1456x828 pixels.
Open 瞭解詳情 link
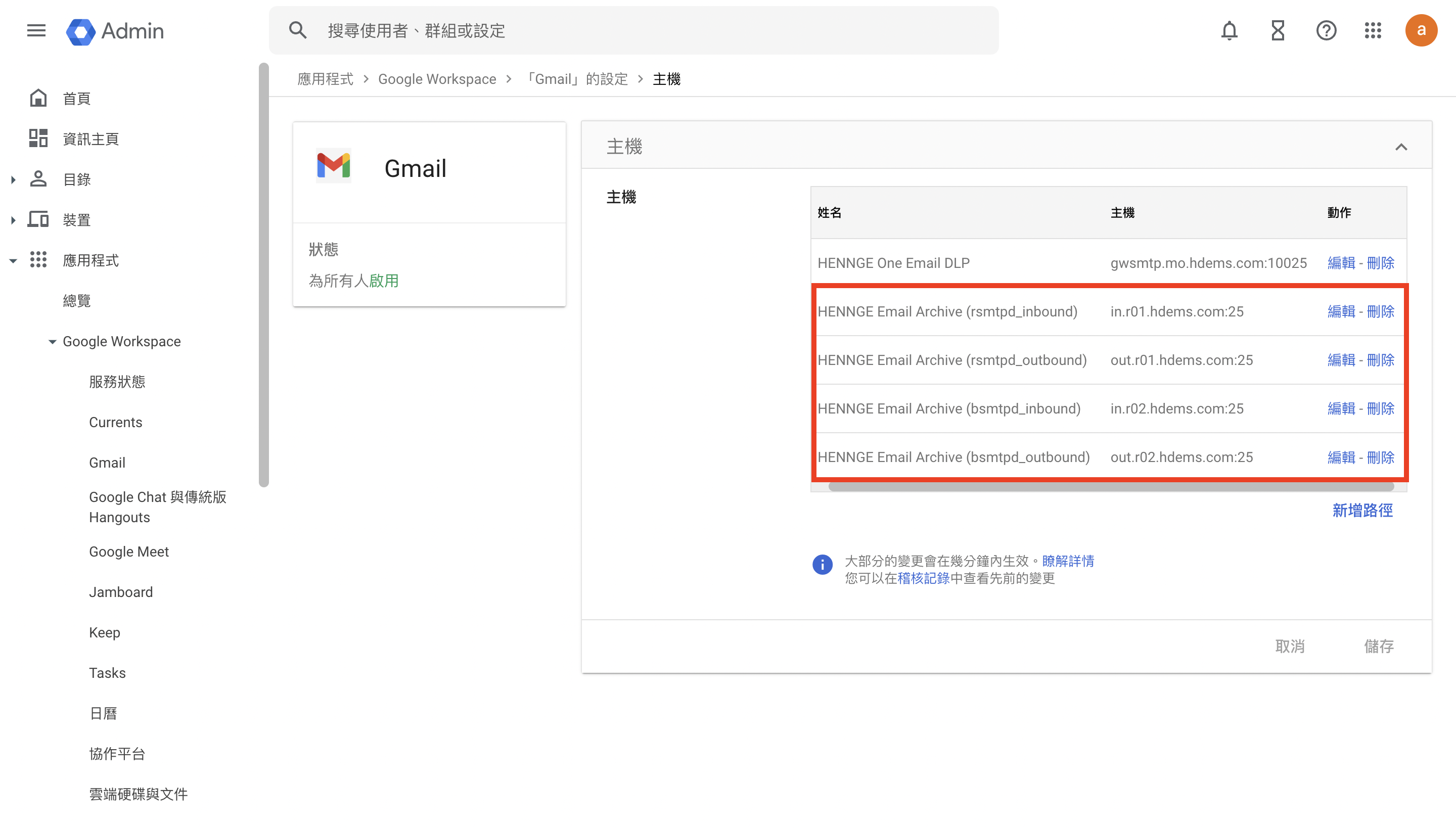[x=1068, y=561]
